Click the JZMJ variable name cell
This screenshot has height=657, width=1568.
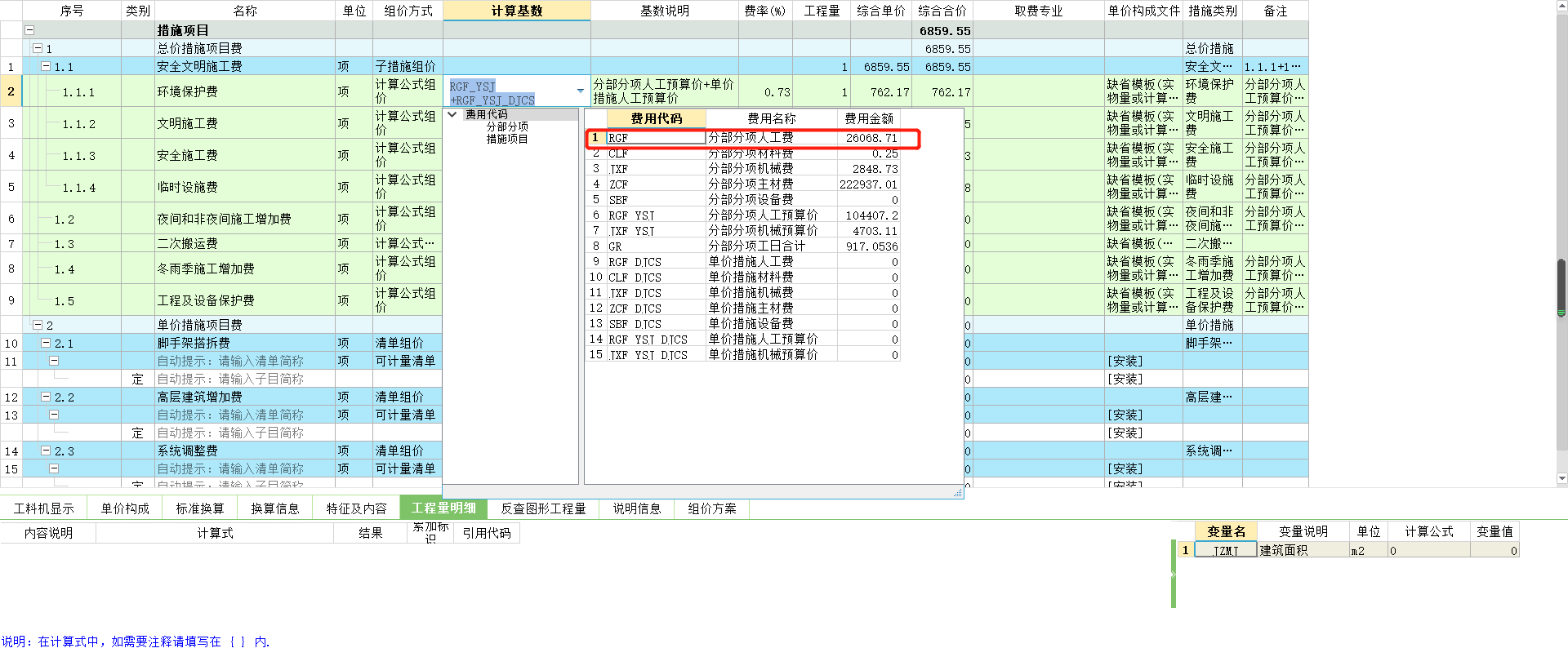[x=1226, y=550]
